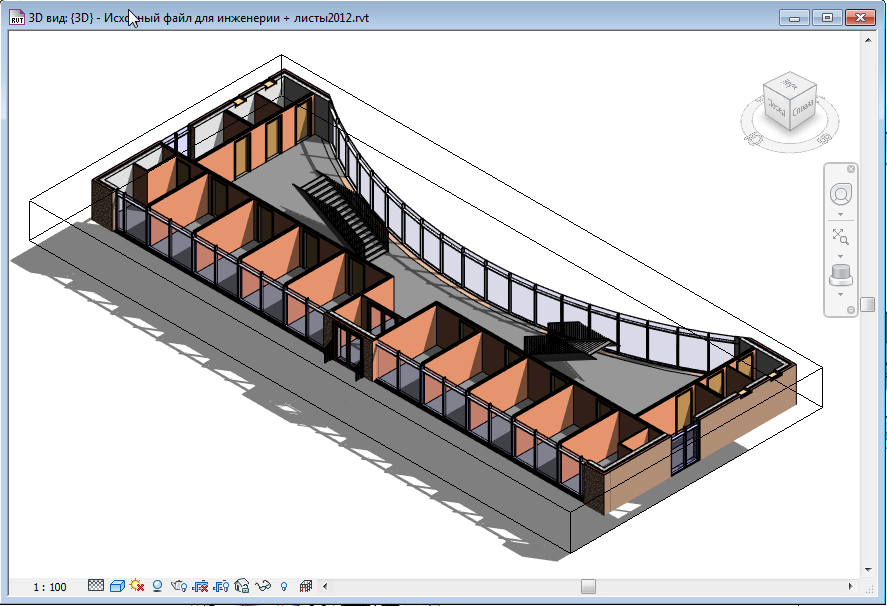Open the Detail Level icon in view bar
Image resolution: width=887 pixels, height=606 pixels.
(96, 585)
